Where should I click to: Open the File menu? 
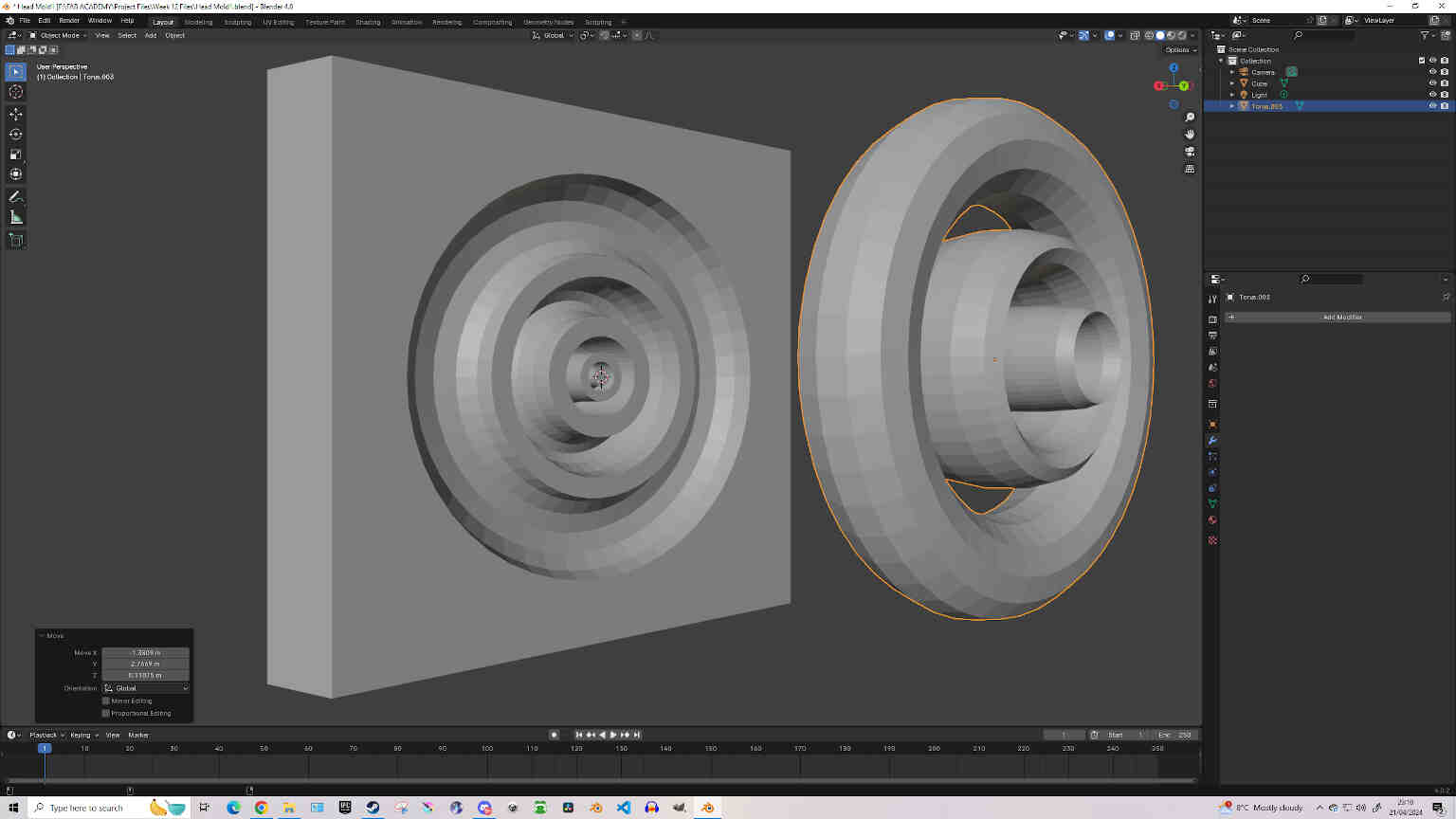(25, 20)
